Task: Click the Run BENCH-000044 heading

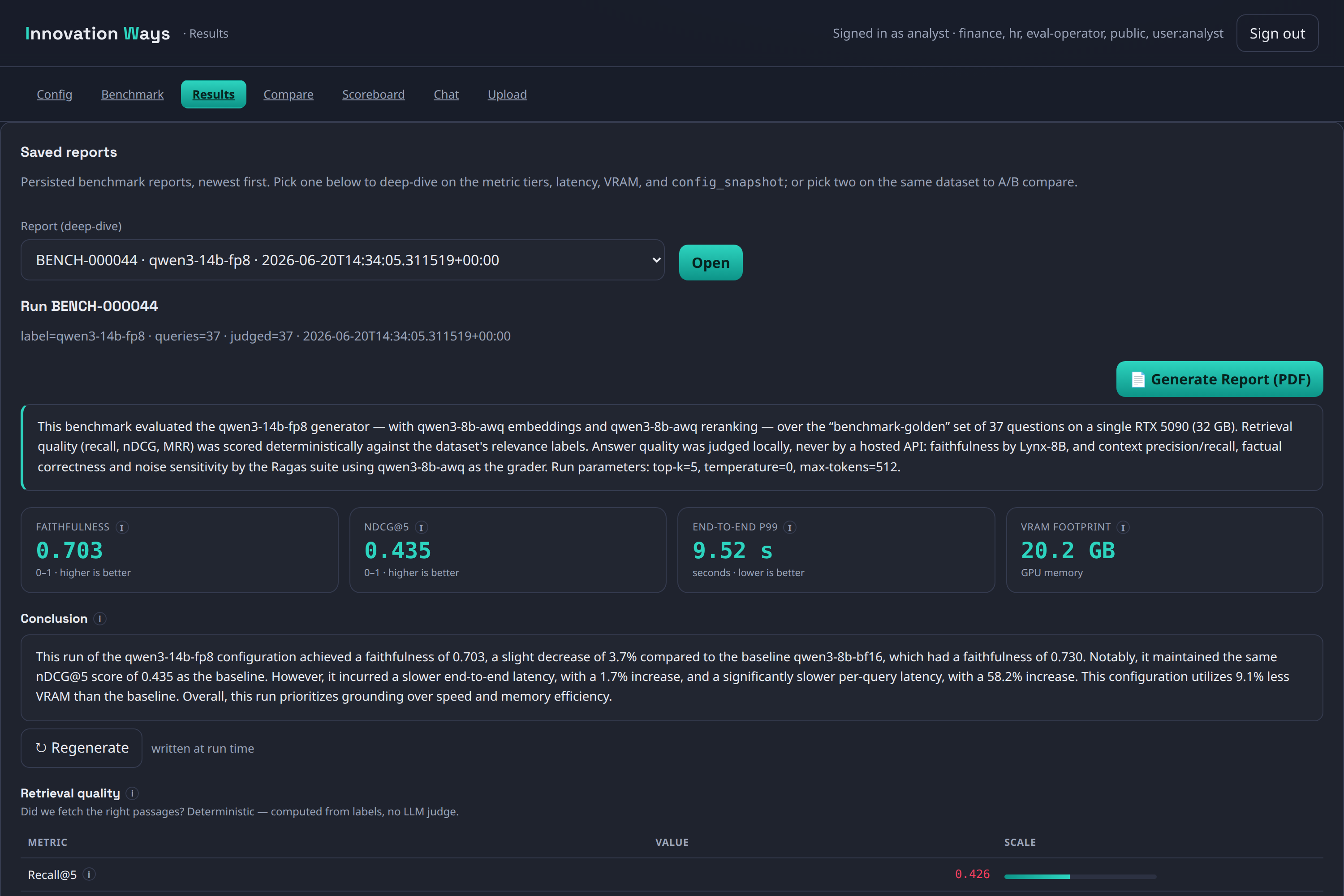Action: pos(89,306)
